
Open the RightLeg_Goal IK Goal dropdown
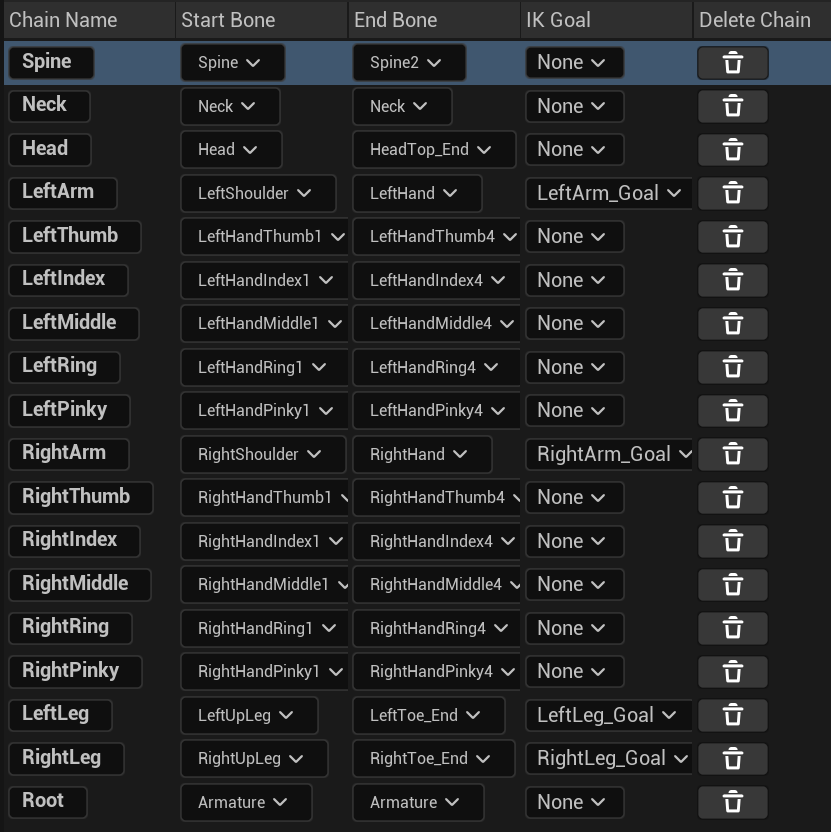click(609, 759)
